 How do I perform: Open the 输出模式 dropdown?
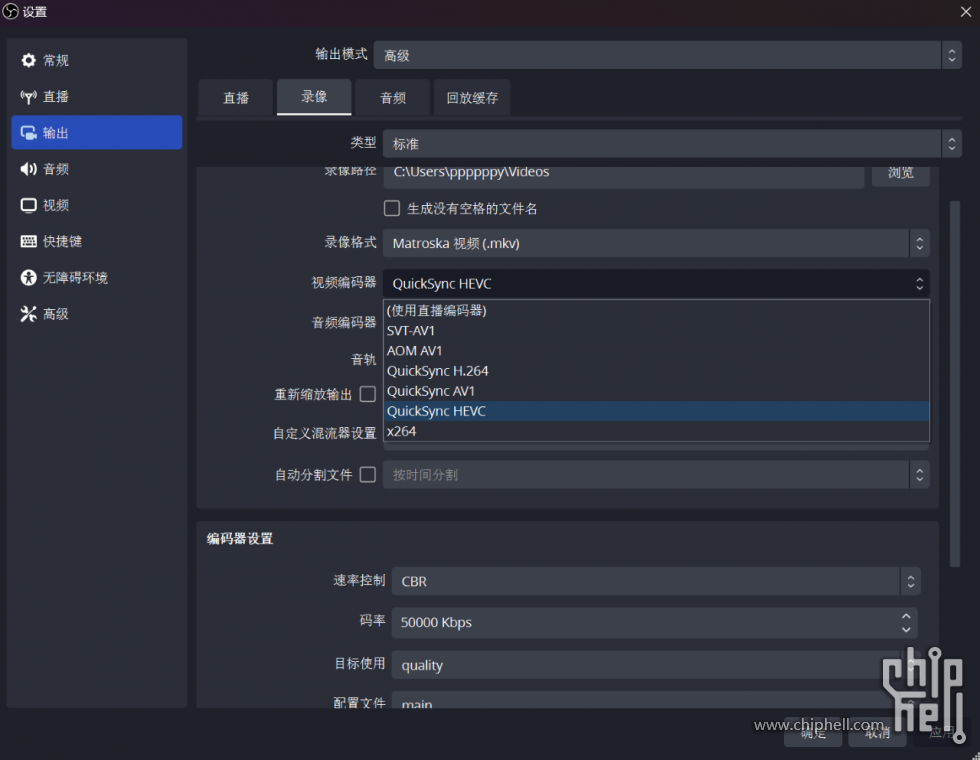(668, 55)
